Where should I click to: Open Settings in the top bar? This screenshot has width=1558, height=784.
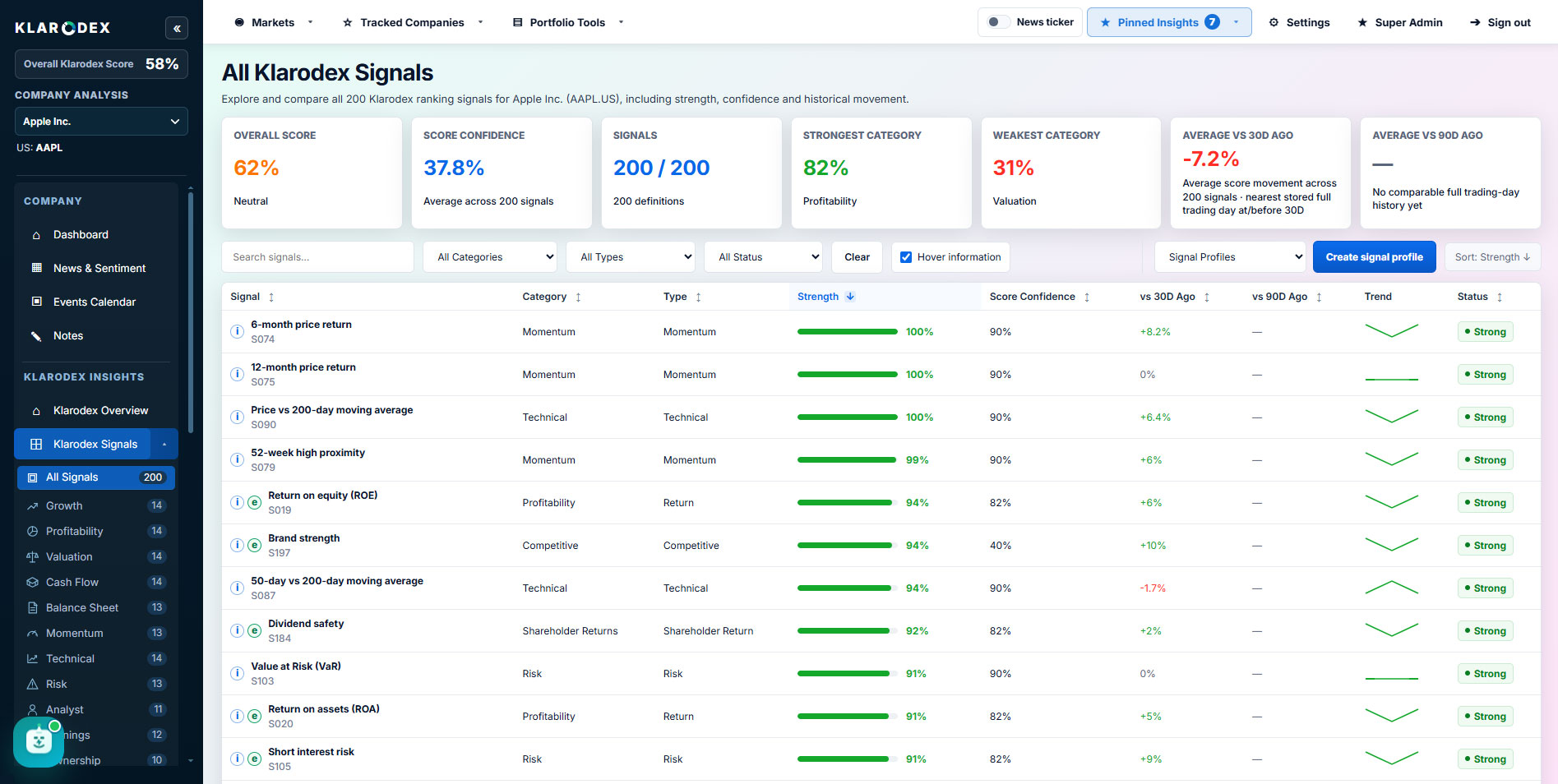tap(1299, 22)
